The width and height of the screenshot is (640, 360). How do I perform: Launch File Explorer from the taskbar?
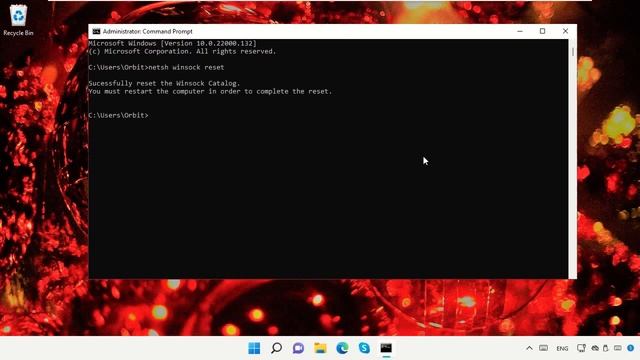(x=320, y=348)
